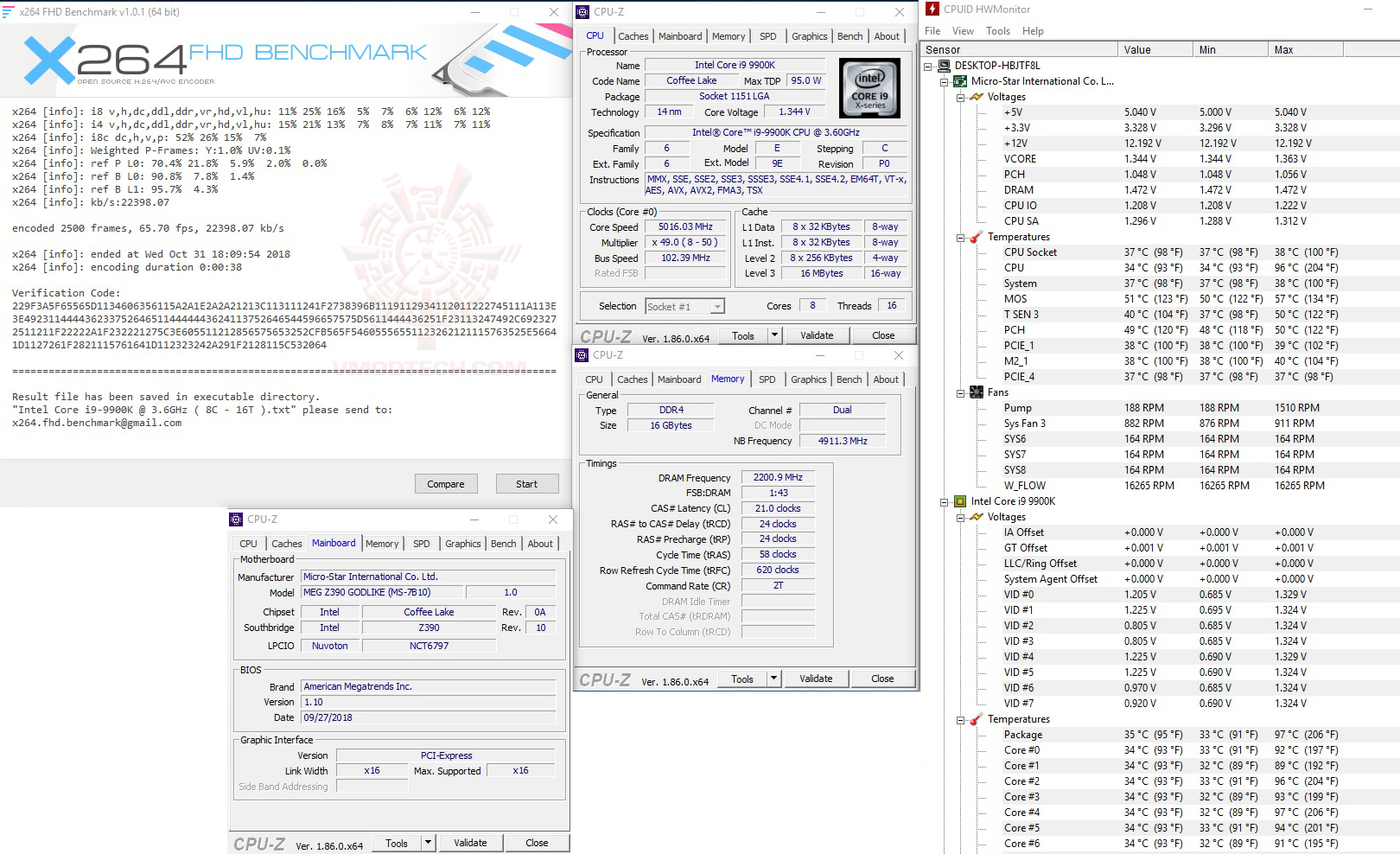The image size is (1400, 854).
Task: Click the Compare button in x264 benchmark
Action: [x=446, y=483]
